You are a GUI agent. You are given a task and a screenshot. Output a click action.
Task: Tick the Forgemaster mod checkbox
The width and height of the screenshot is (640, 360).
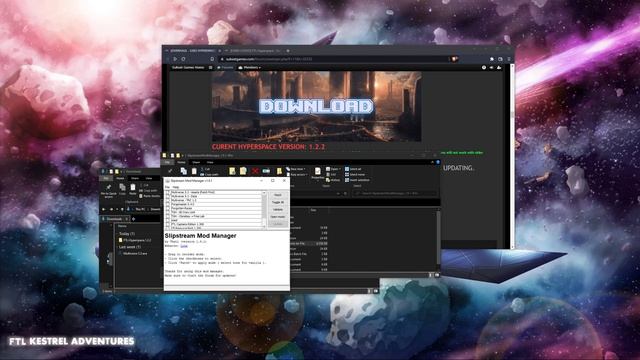[168, 204]
